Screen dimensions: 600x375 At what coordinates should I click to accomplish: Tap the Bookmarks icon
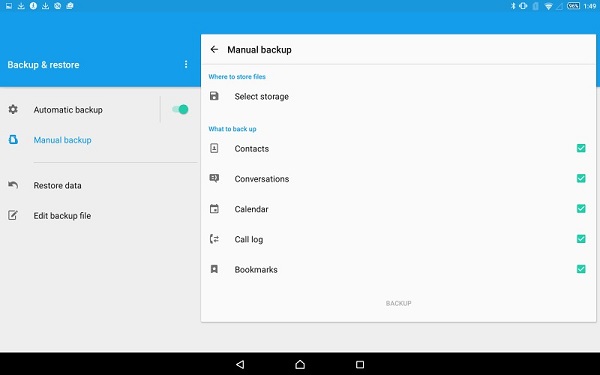(214, 269)
